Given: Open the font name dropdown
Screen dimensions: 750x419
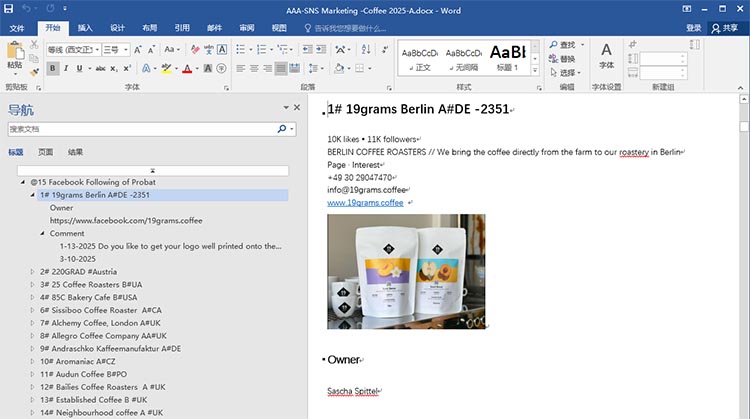Looking at the screenshot, I should [x=97, y=49].
